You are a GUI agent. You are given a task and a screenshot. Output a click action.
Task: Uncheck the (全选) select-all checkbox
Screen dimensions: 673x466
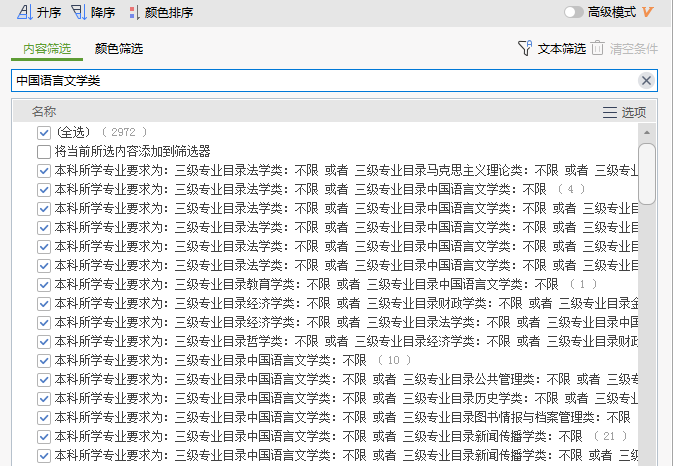[x=44, y=133]
